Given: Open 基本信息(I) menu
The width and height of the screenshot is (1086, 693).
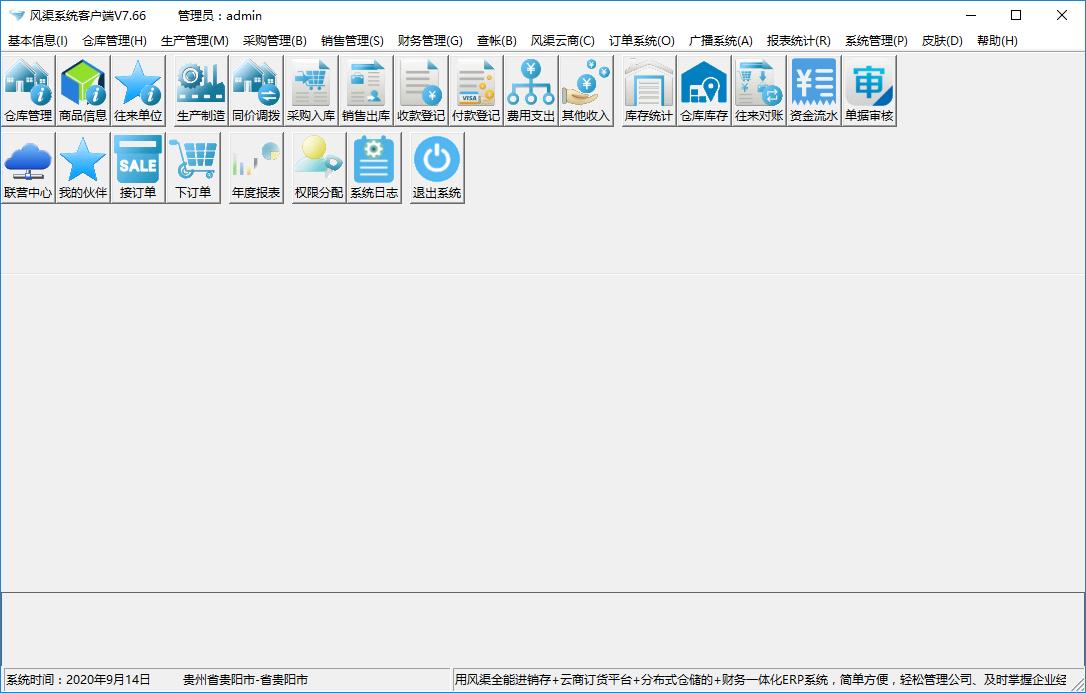Looking at the screenshot, I should [37, 41].
